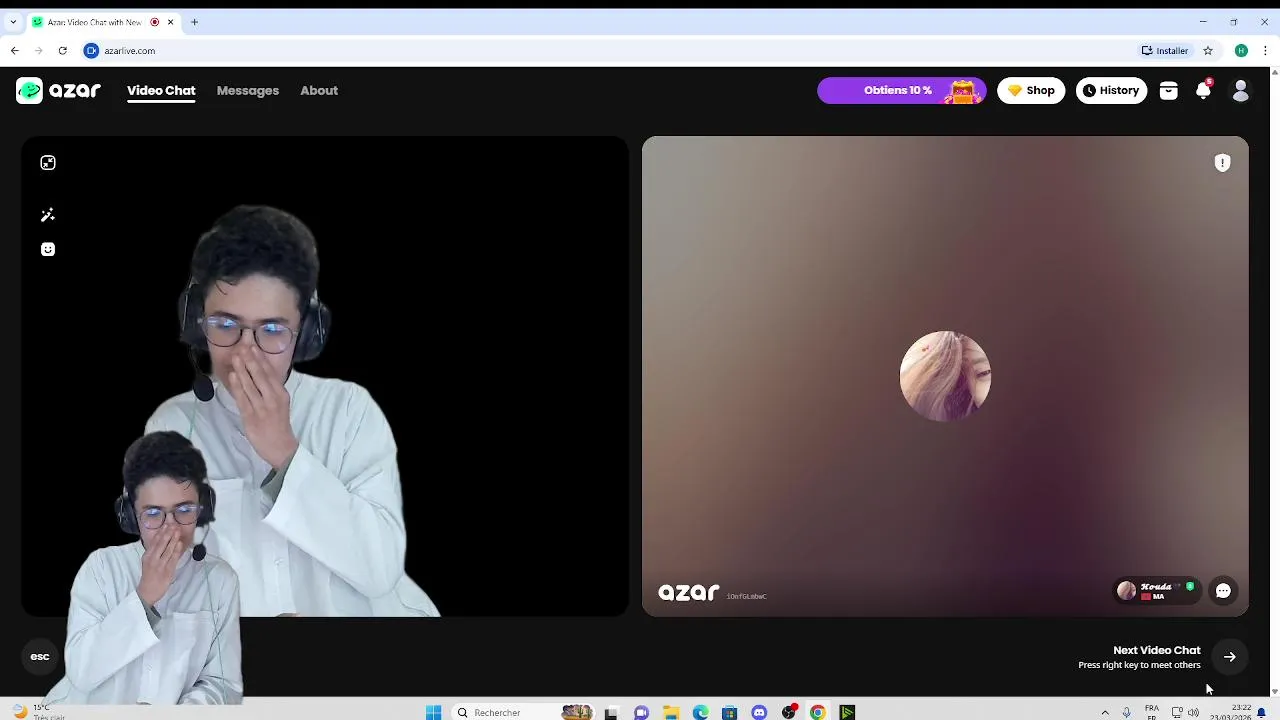
Task: Click the taskbar volume icon
Action: click(1193, 712)
